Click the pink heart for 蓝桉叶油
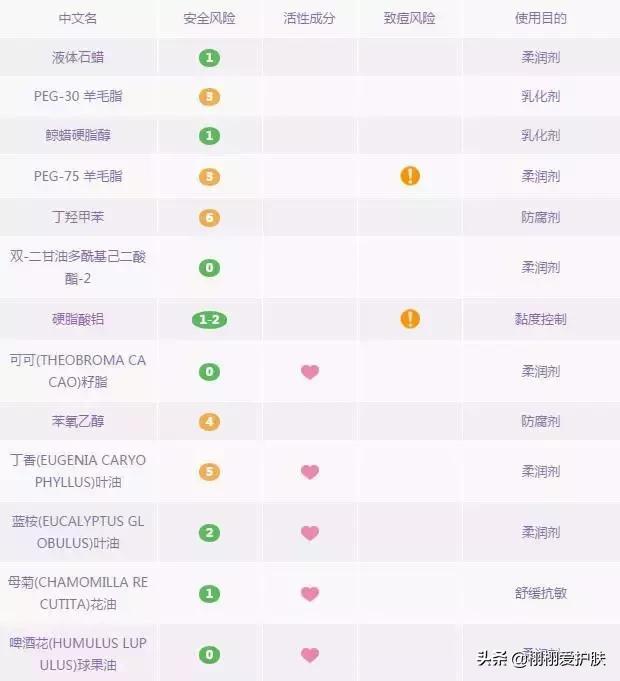620x681 pixels. [x=310, y=533]
